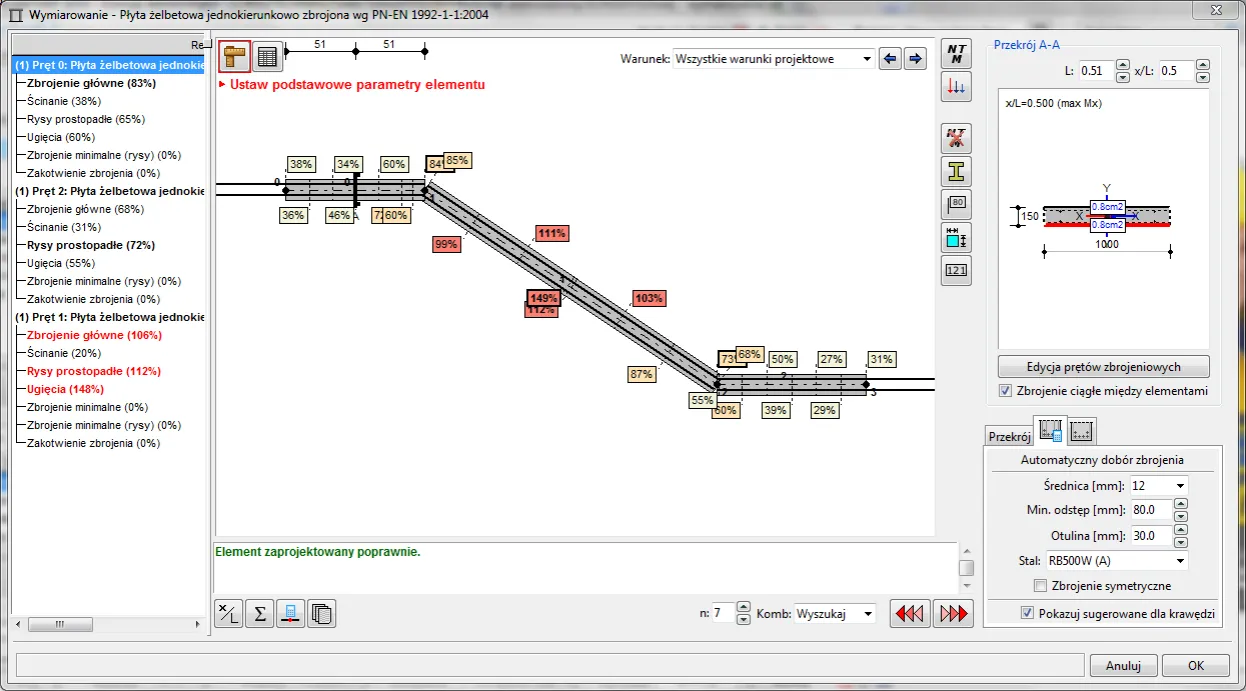Enable Zbrojenie symetryczne checkbox

(x=1041, y=586)
